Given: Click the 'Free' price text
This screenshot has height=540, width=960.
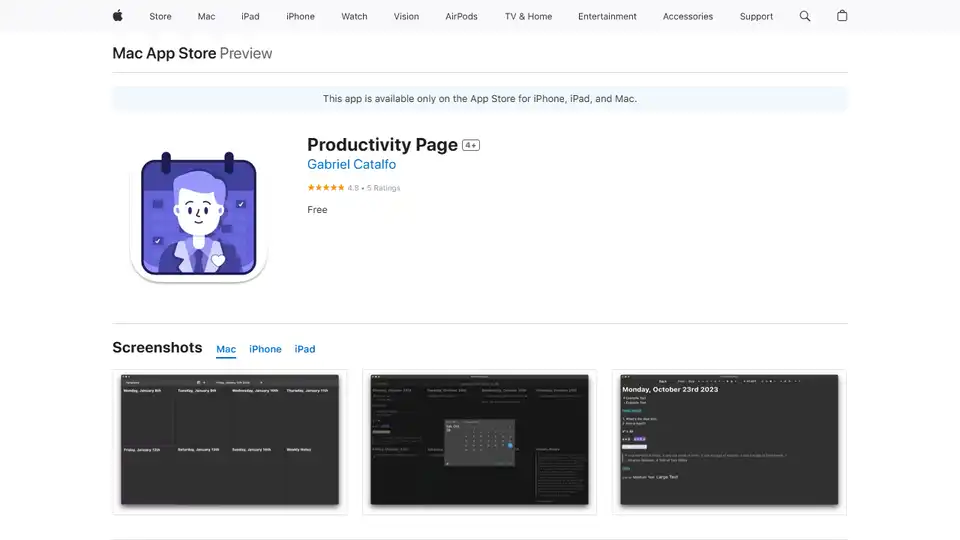Looking at the screenshot, I should (317, 209).
